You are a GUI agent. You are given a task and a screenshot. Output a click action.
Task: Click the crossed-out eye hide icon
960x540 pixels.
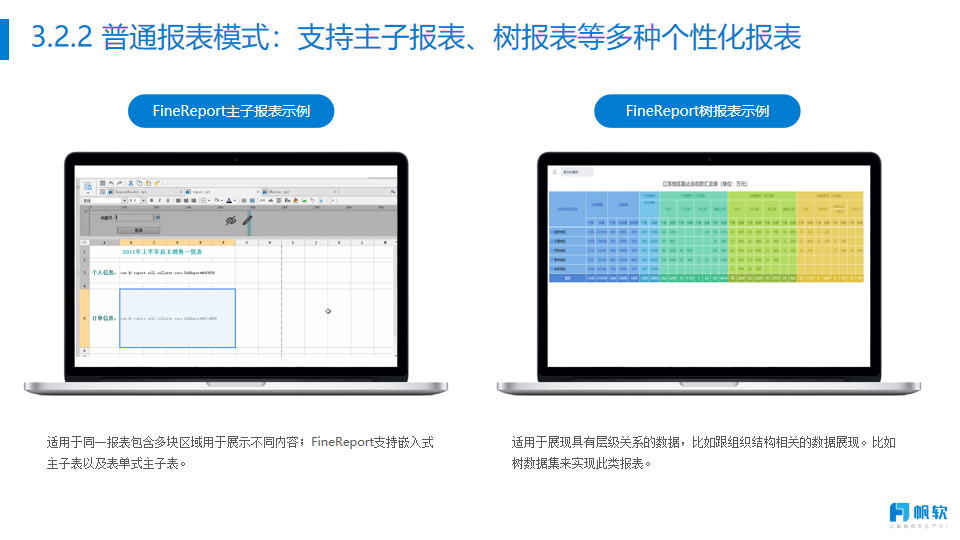click(231, 220)
